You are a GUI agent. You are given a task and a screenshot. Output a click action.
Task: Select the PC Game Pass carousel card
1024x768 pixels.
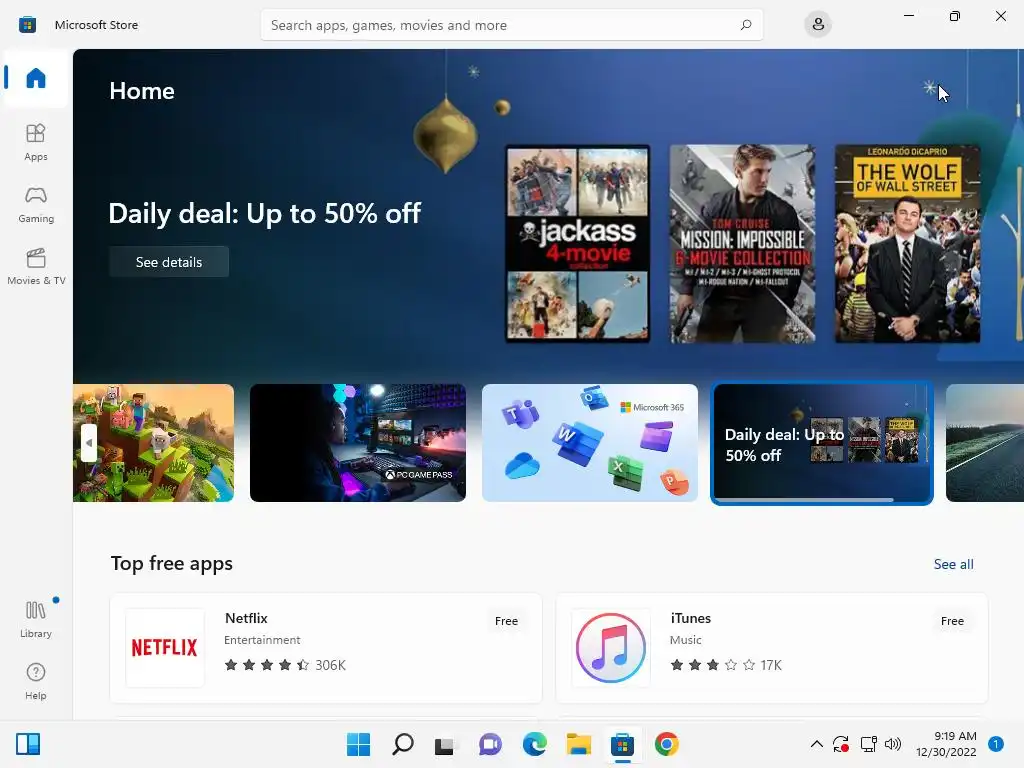tap(358, 443)
